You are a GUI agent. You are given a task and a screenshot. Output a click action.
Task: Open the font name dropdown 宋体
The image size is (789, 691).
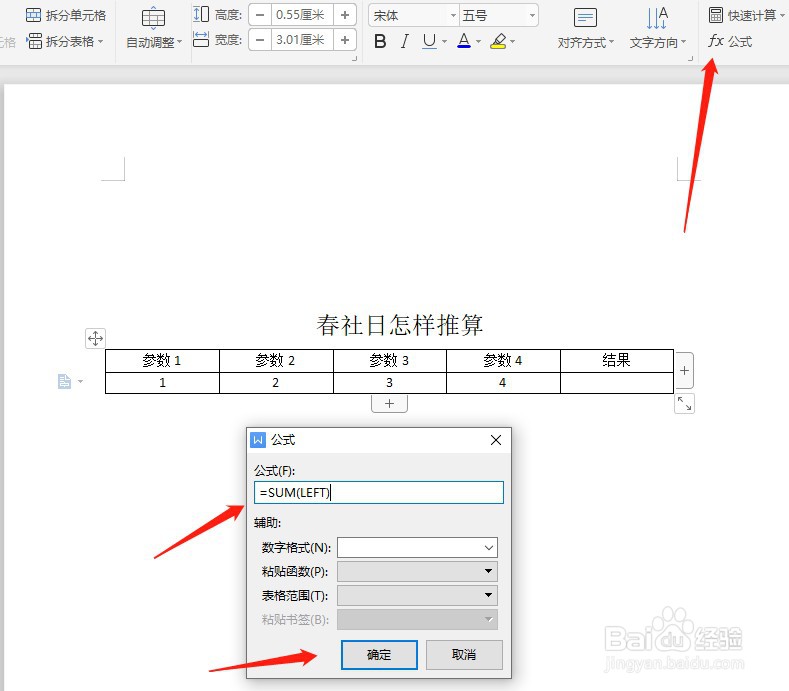(414, 16)
